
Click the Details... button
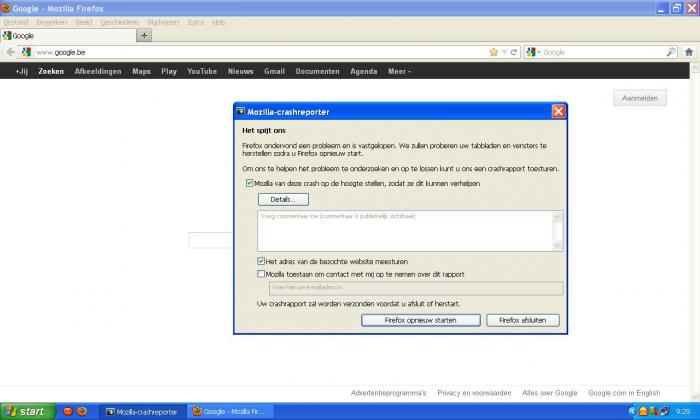pyautogui.click(x=283, y=200)
